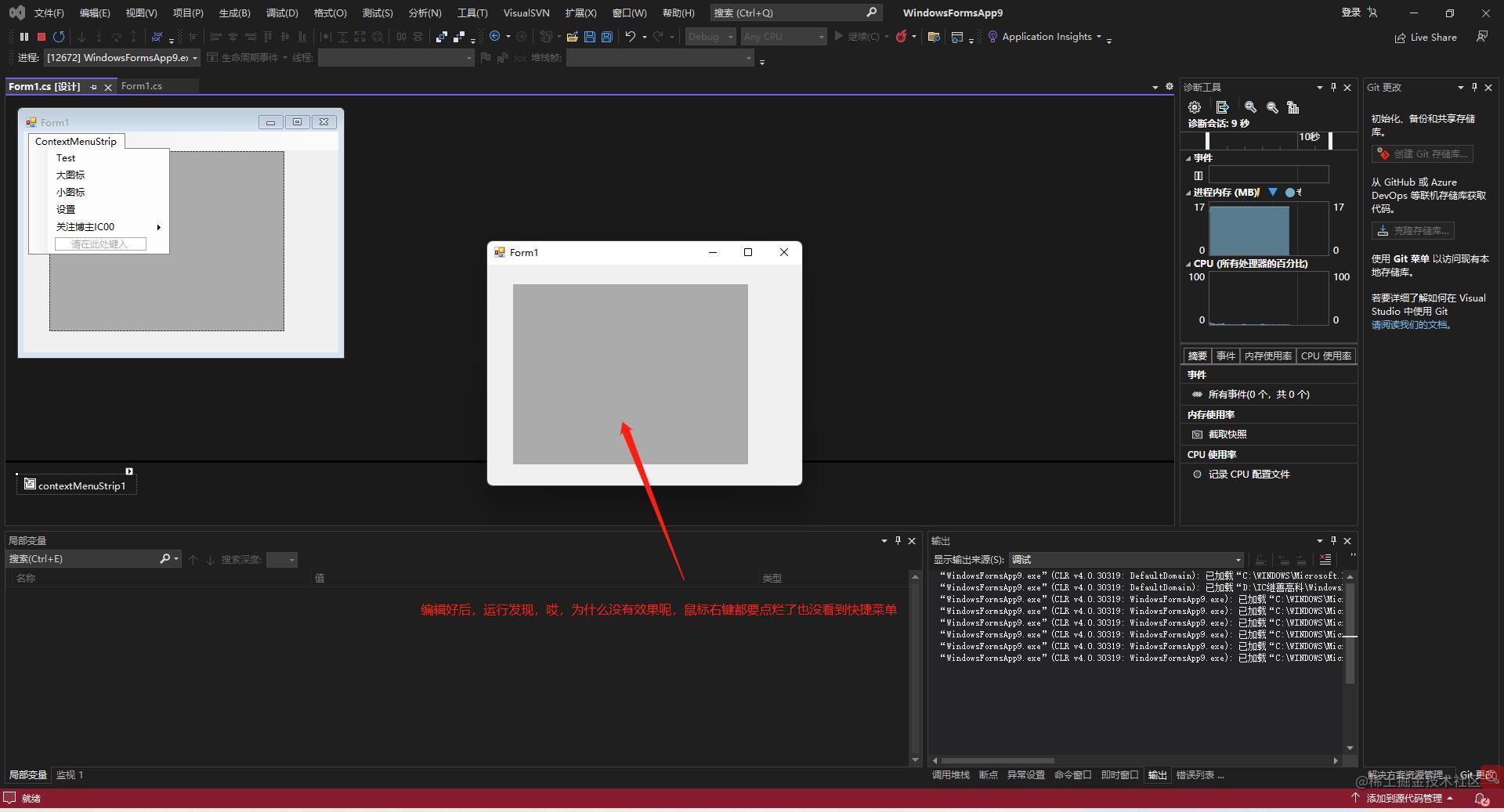1504x812 pixels.
Task: Open the Debug configuration dropdown
Action: (x=710, y=37)
